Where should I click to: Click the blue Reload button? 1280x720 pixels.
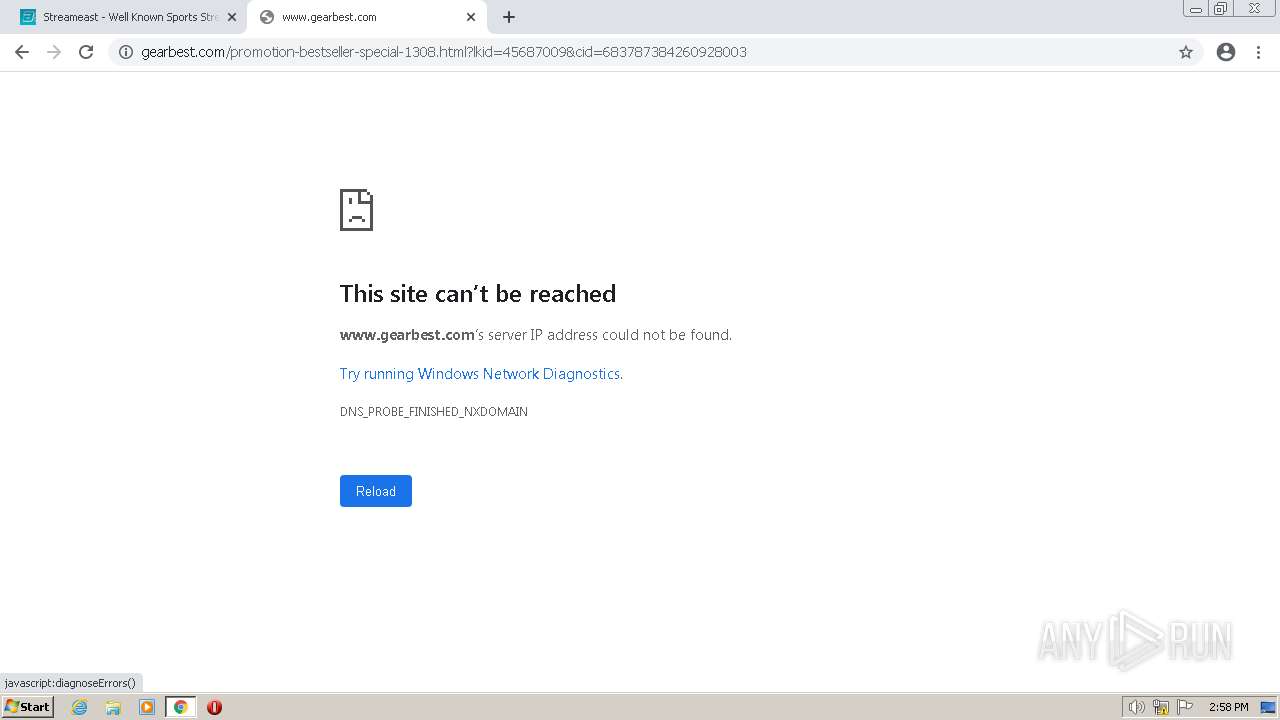click(x=376, y=491)
